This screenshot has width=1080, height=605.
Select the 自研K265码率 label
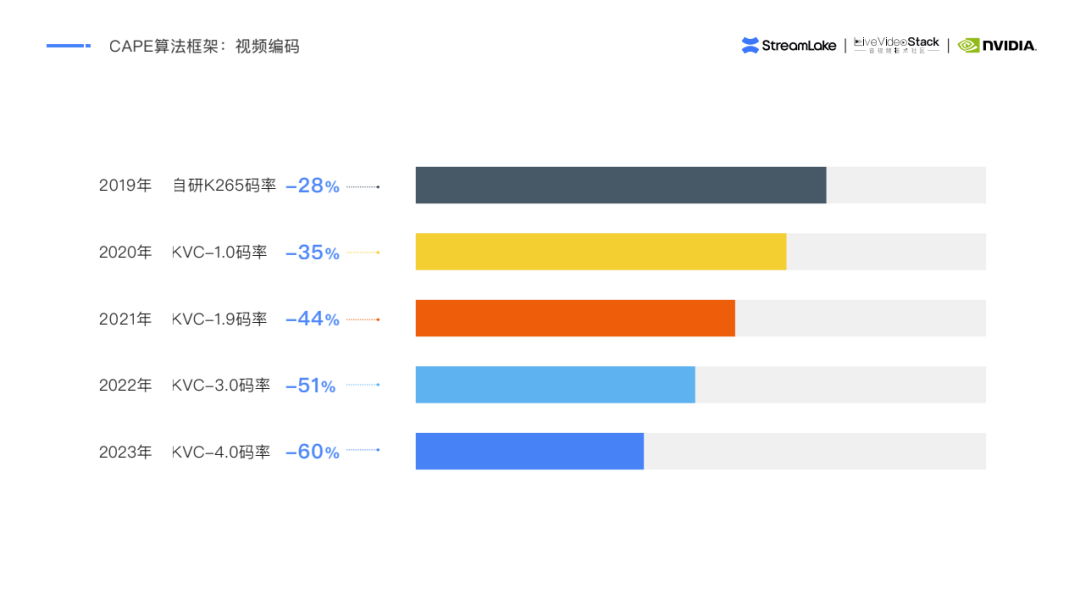[x=224, y=185]
